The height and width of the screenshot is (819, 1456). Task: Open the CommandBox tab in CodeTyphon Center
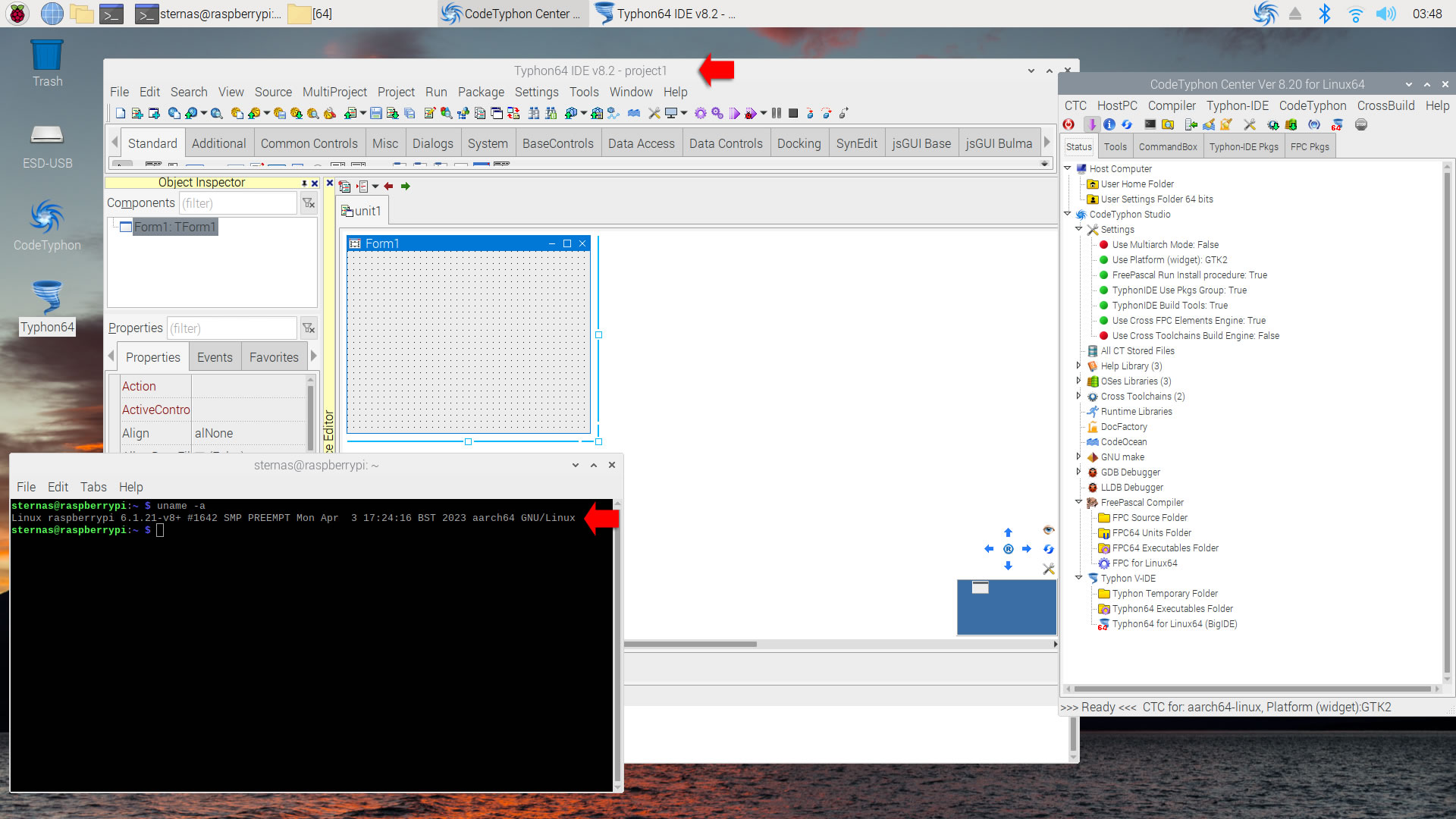pyautogui.click(x=1168, y=147)
